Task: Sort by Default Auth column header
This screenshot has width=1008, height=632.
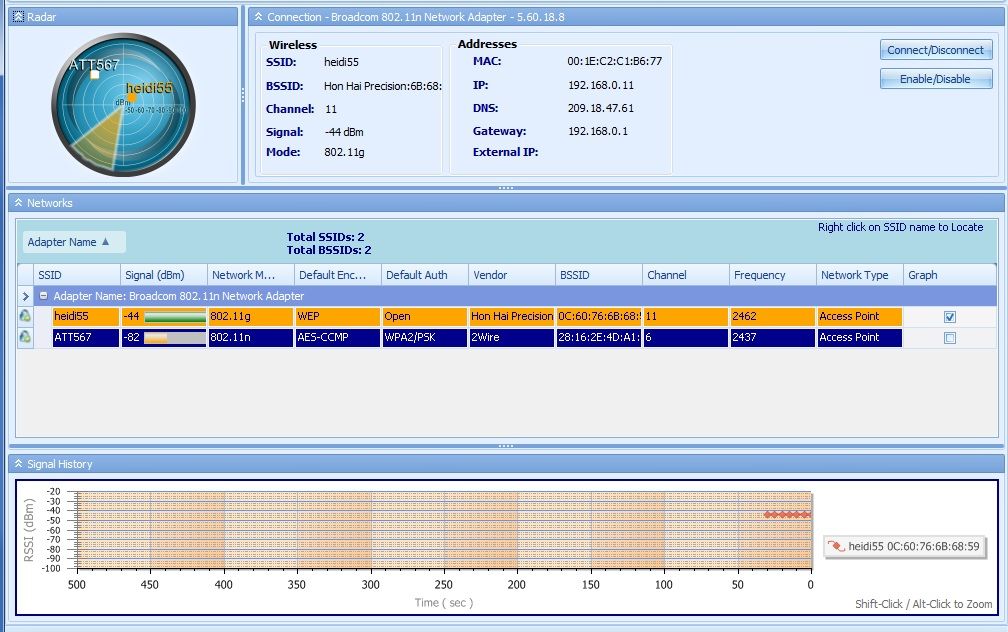Action: tap(425, 275)
